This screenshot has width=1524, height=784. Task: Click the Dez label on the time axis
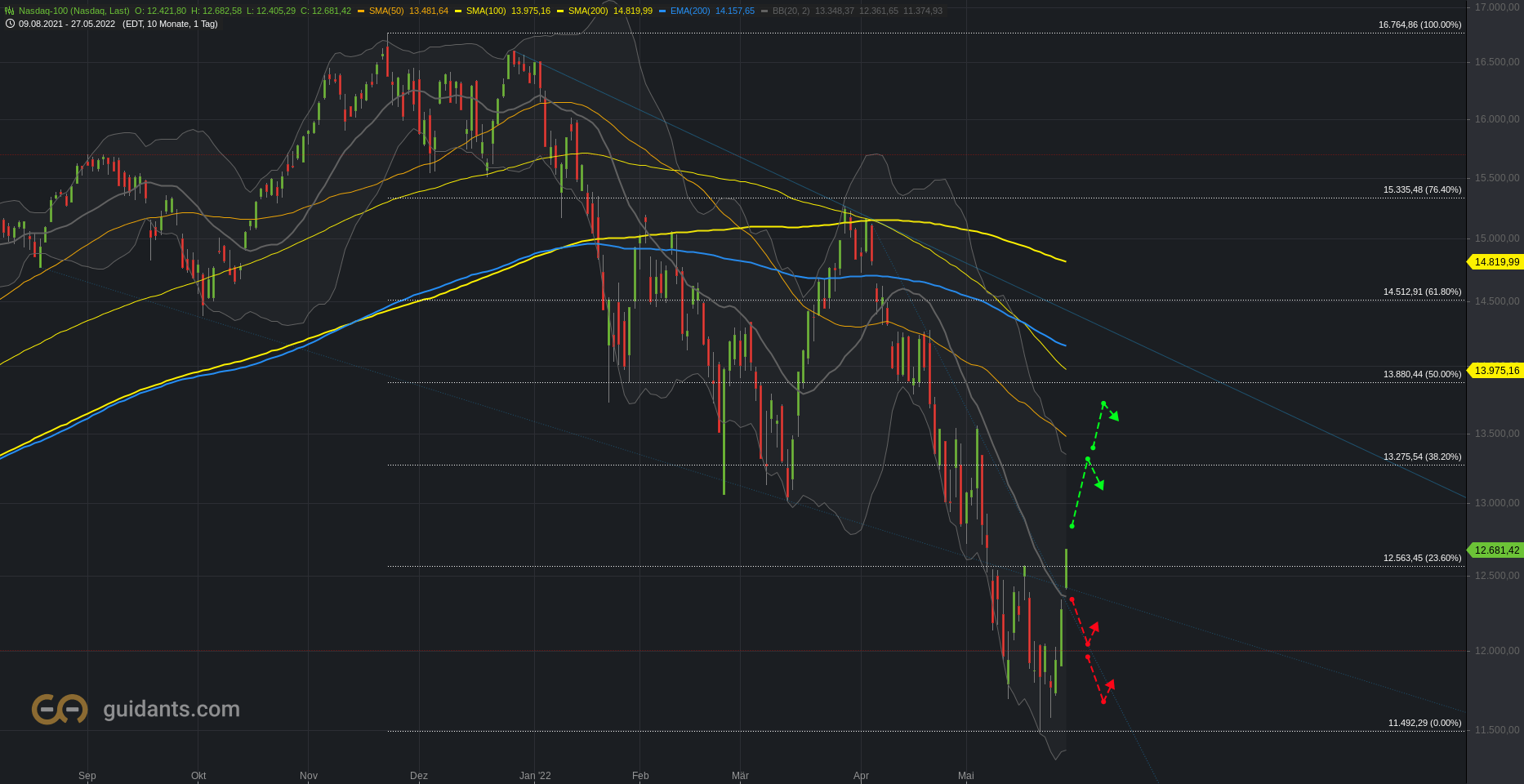point(419,776)
